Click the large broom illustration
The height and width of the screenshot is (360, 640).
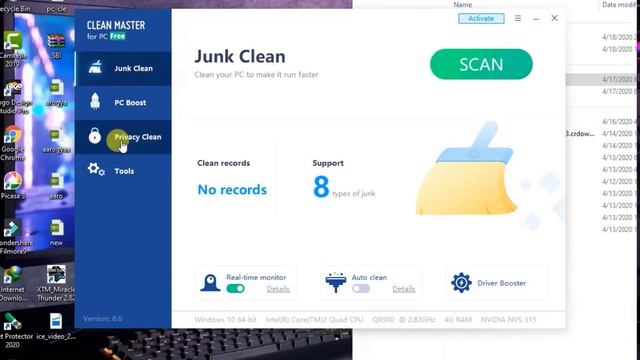467,168
